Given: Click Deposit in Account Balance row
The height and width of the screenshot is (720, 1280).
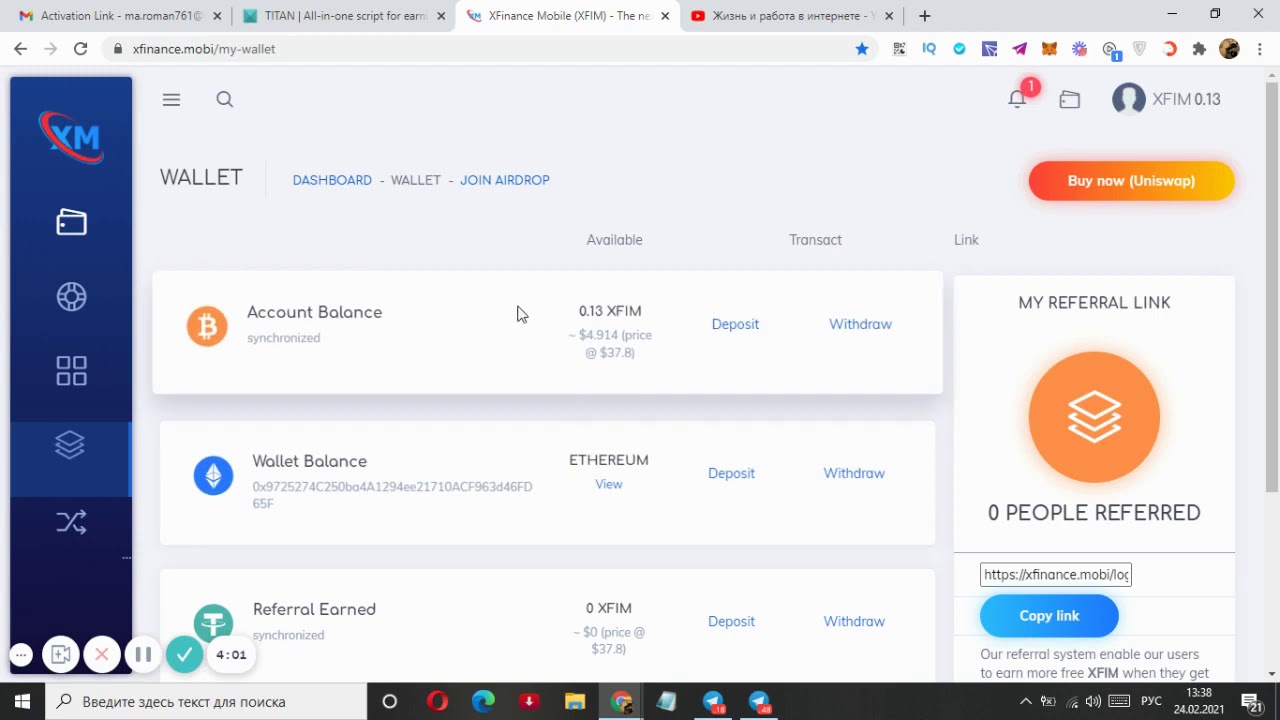Looking at the screenshot, I should [x=735, y=324].
